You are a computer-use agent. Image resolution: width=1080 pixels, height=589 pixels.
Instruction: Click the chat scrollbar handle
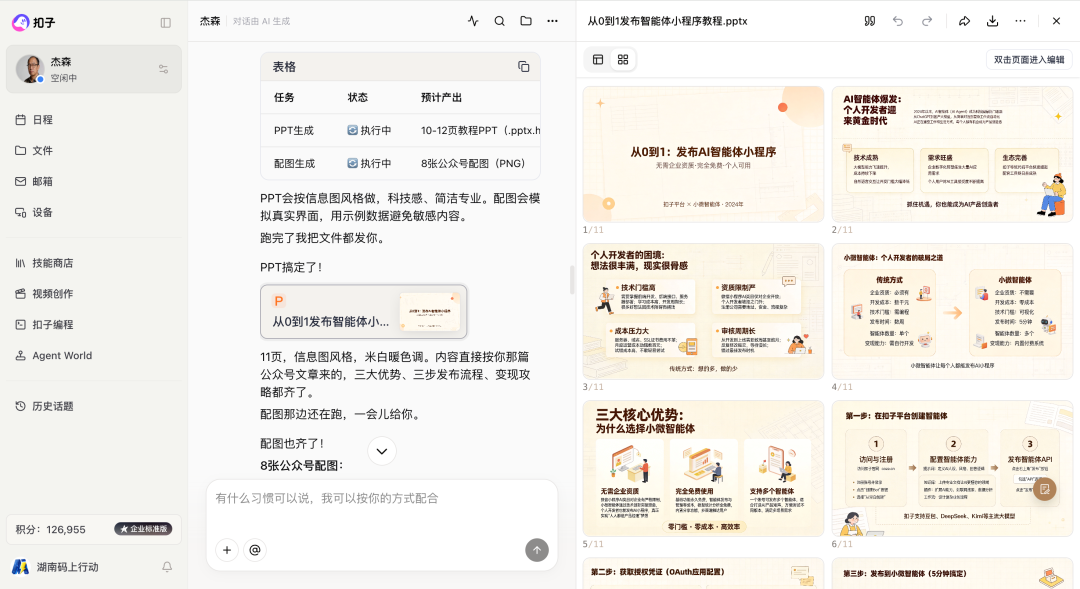pyautogui.click(x=572, y=280)
